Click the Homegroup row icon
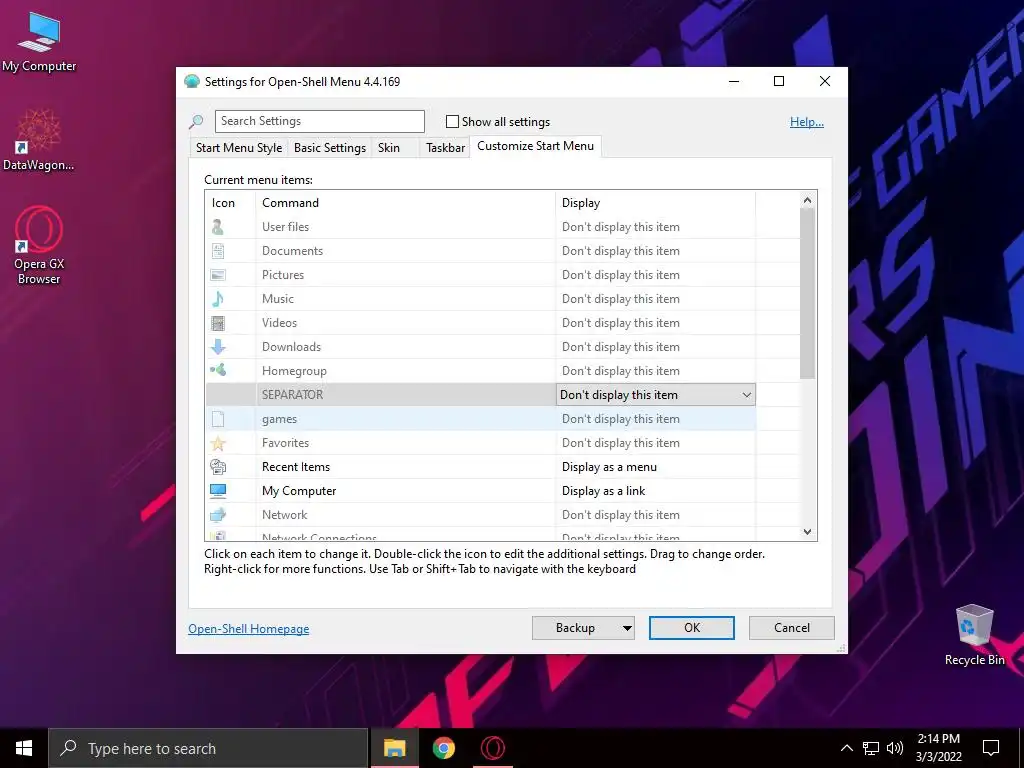 coord(218,370)
